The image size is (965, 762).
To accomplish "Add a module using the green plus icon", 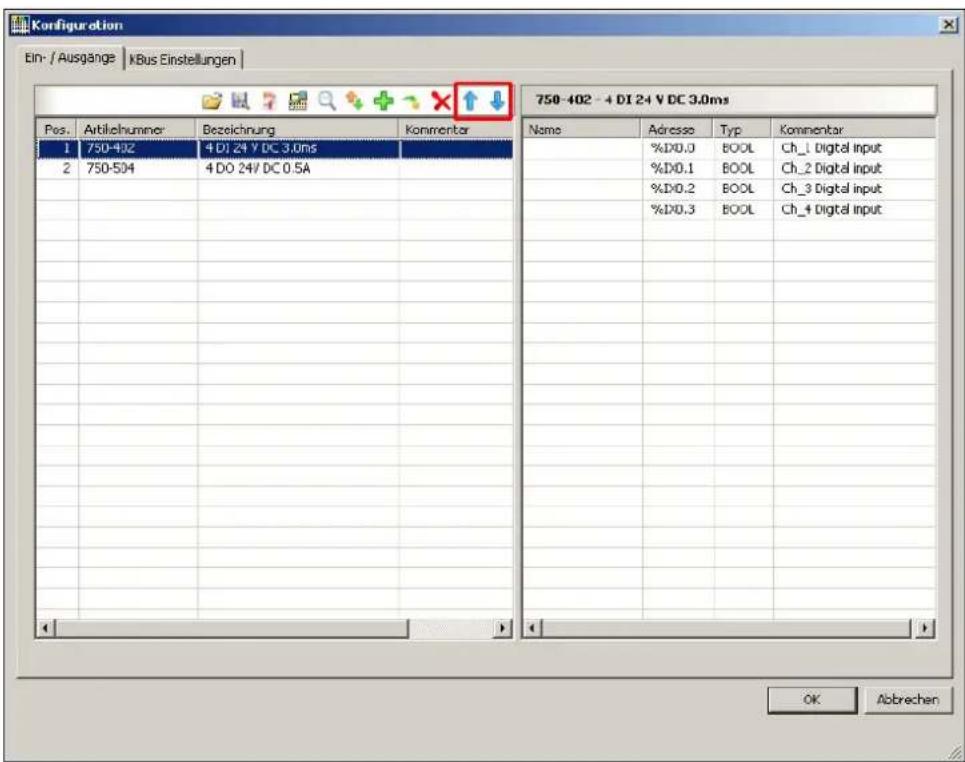I will tap(383, 101).
